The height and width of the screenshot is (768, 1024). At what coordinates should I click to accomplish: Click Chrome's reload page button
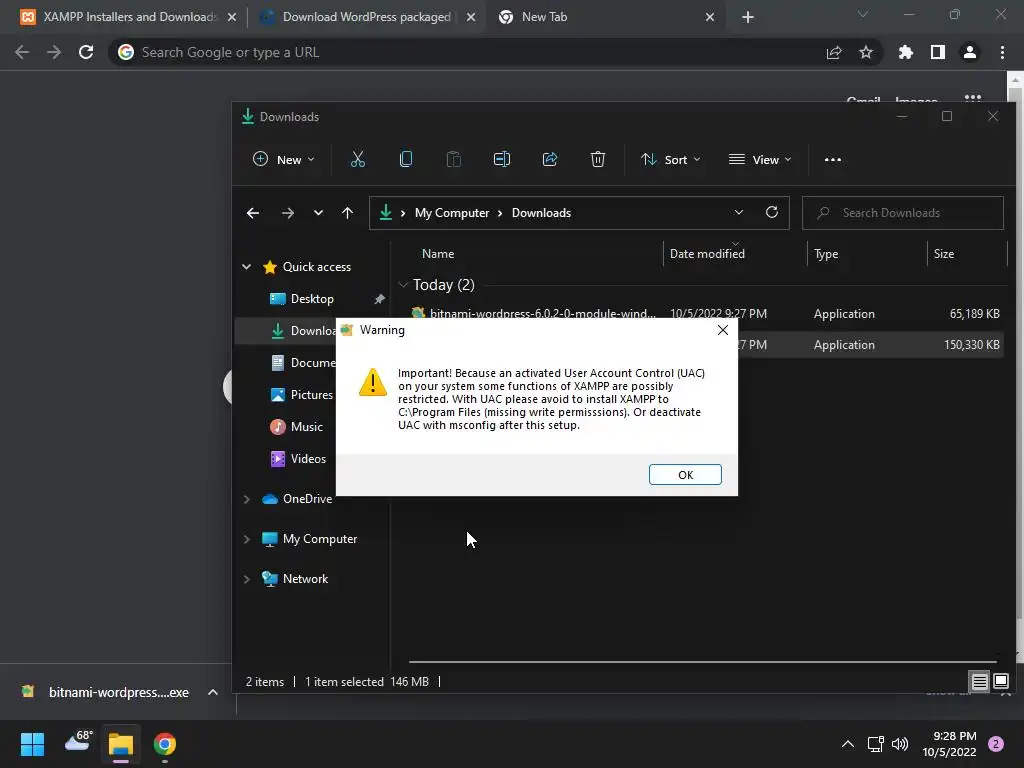(86, 52)
